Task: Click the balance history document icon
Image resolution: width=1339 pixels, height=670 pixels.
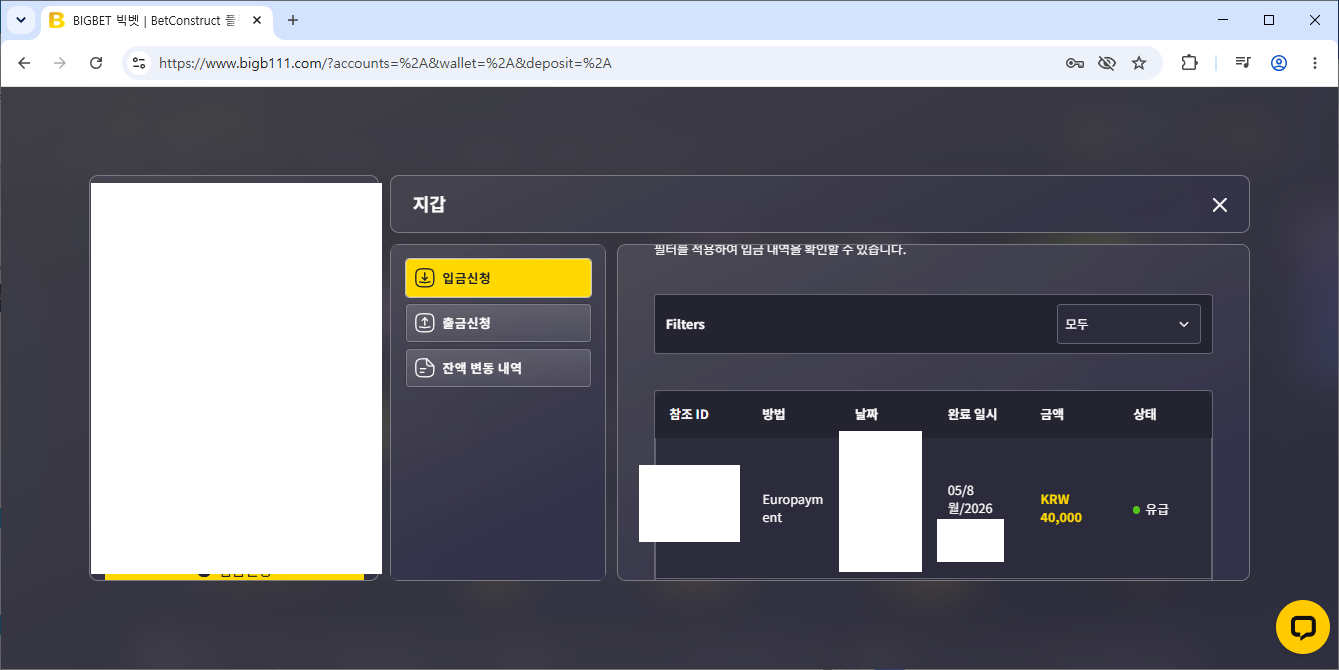Action: (x=424, y=368)
